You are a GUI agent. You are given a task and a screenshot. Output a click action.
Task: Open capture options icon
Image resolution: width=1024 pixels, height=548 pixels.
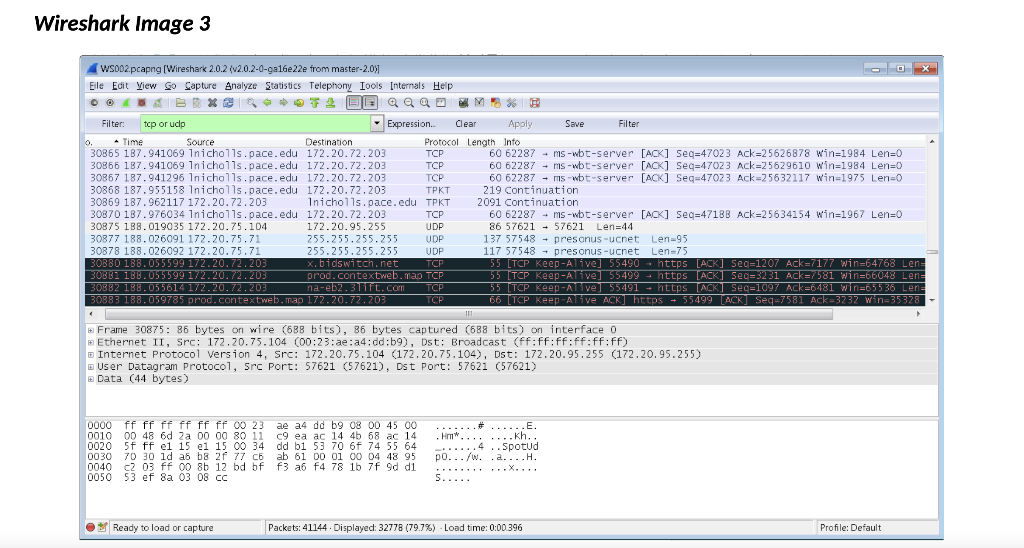[x=110, y=103]
